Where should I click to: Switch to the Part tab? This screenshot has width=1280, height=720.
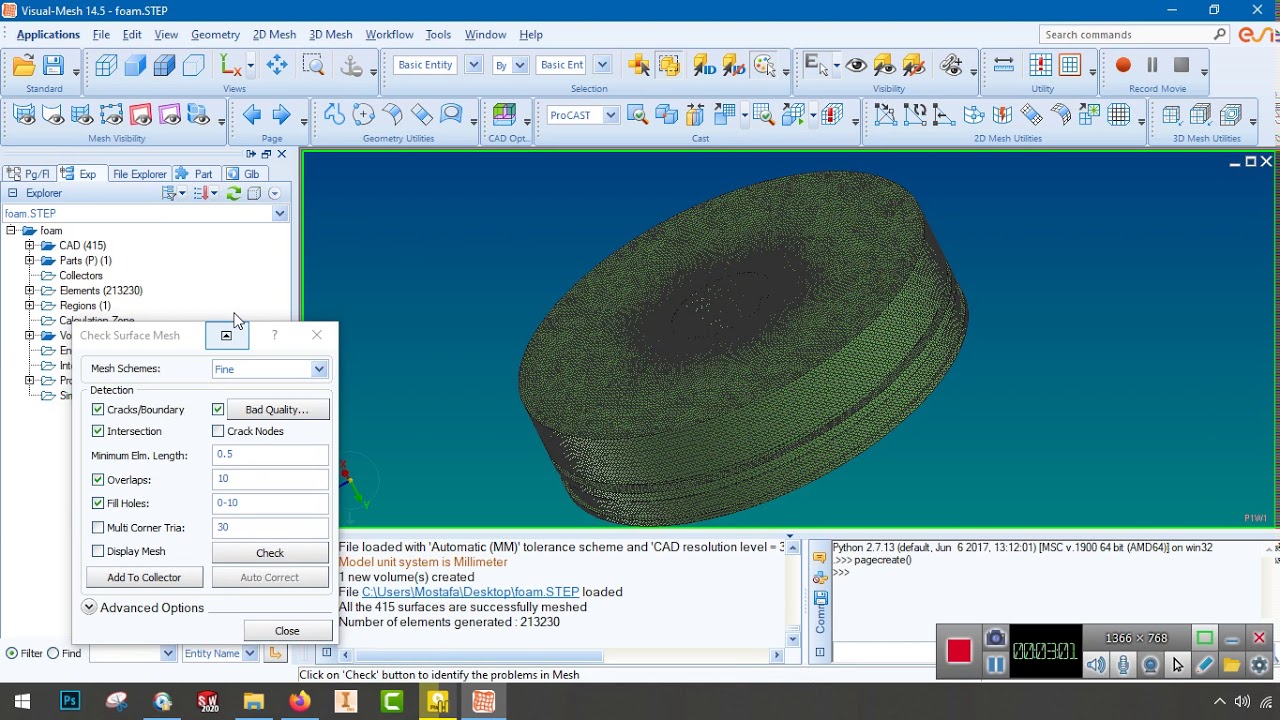point(196,174)
